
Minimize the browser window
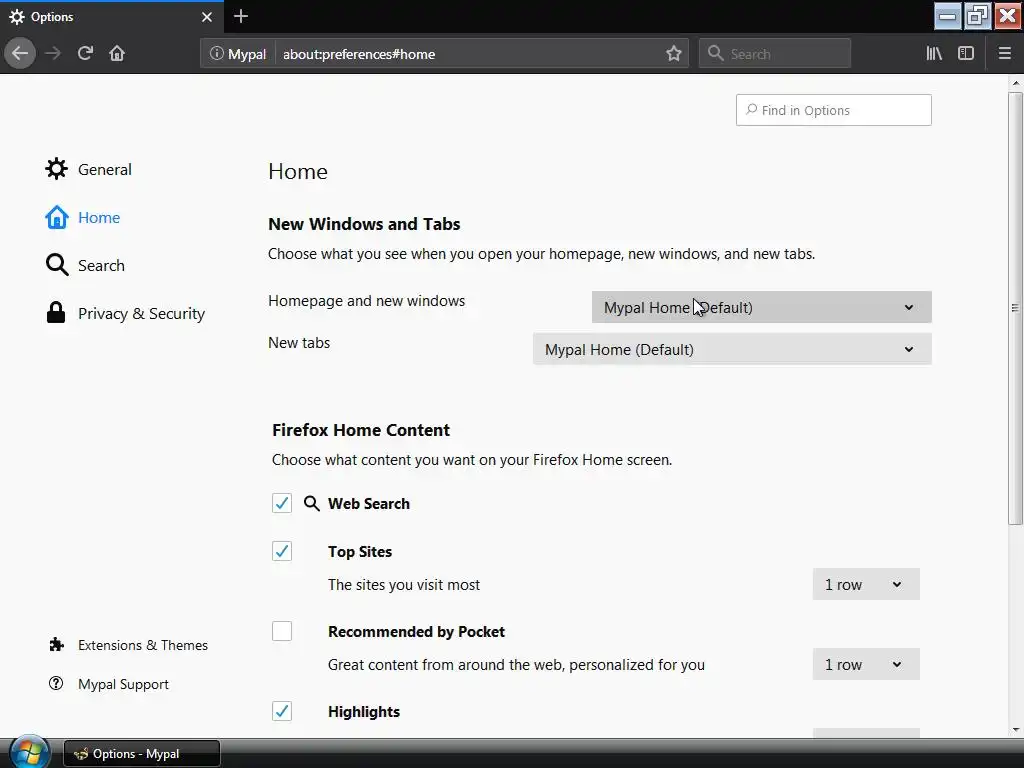948,16
